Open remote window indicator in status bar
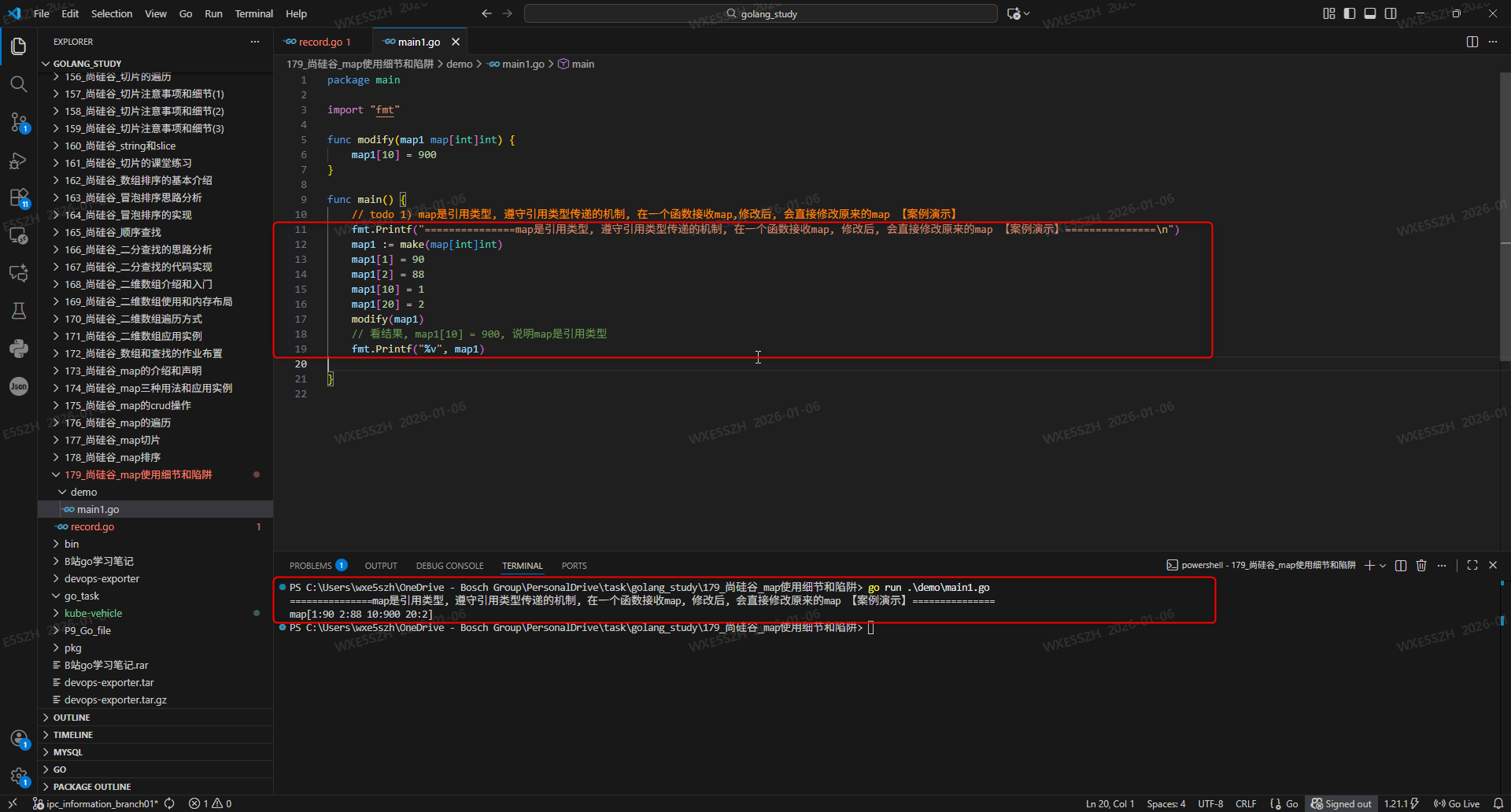Viewport: 1511px width, 812px height. pyautogui.click(x=13, y=804)
